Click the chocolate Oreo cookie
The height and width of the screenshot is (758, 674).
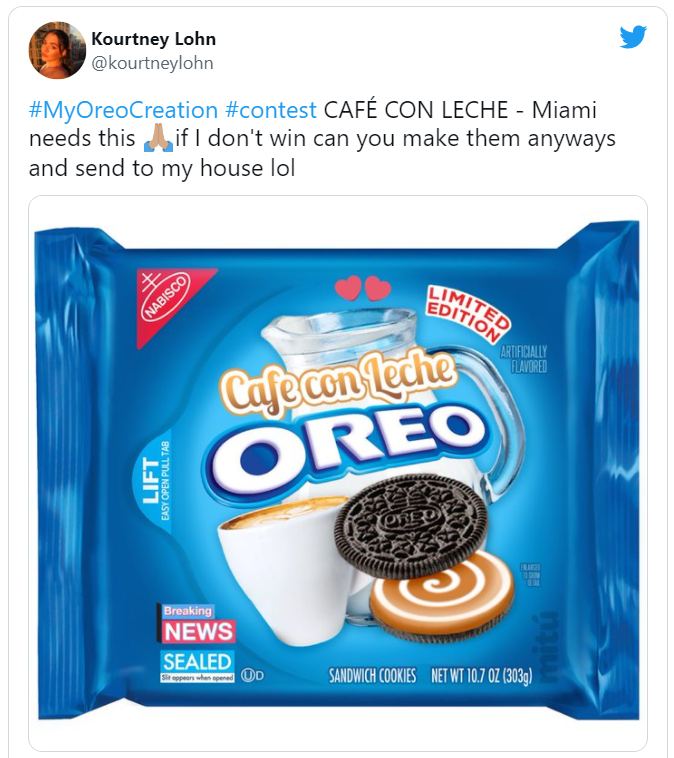pyautogui.click(x=411, y=526)
